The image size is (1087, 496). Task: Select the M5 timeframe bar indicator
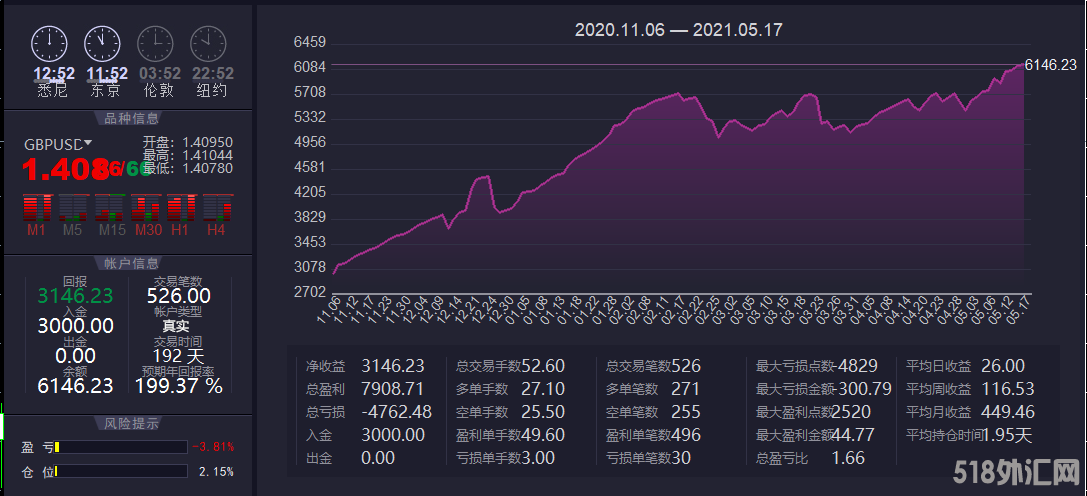point(73,207)
